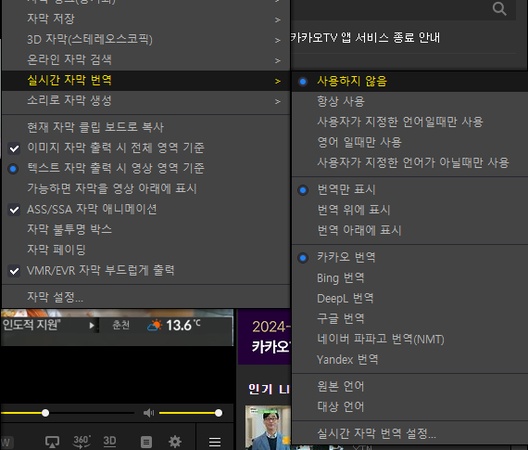Toggle 자막 페이딩 menu item
Image resolution: width=528 pixels, height=450 pixels.
[x=146, y=250]
